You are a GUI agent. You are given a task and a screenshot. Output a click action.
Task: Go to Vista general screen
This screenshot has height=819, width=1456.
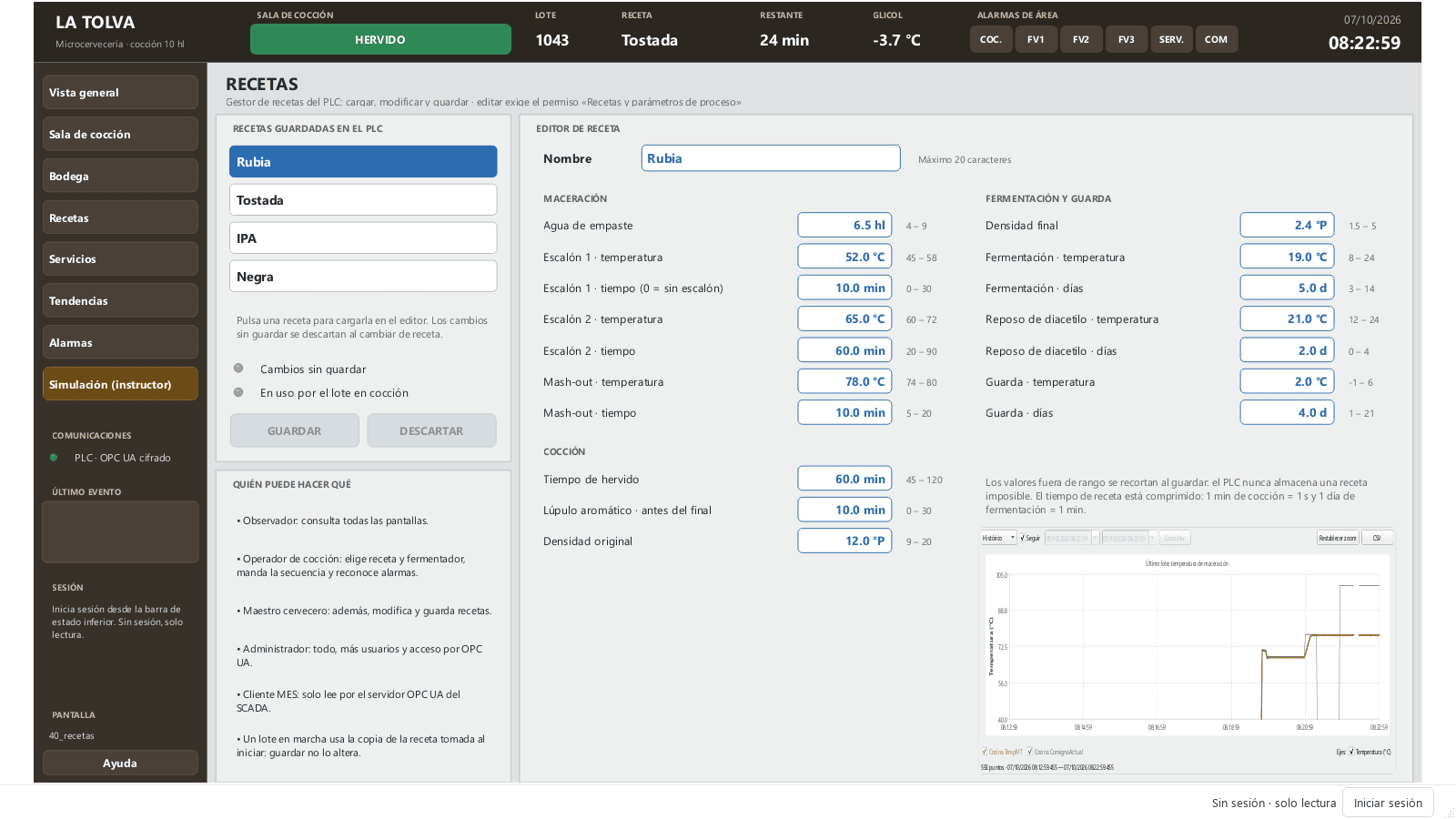pyautogui.click(x=120, y=92)
